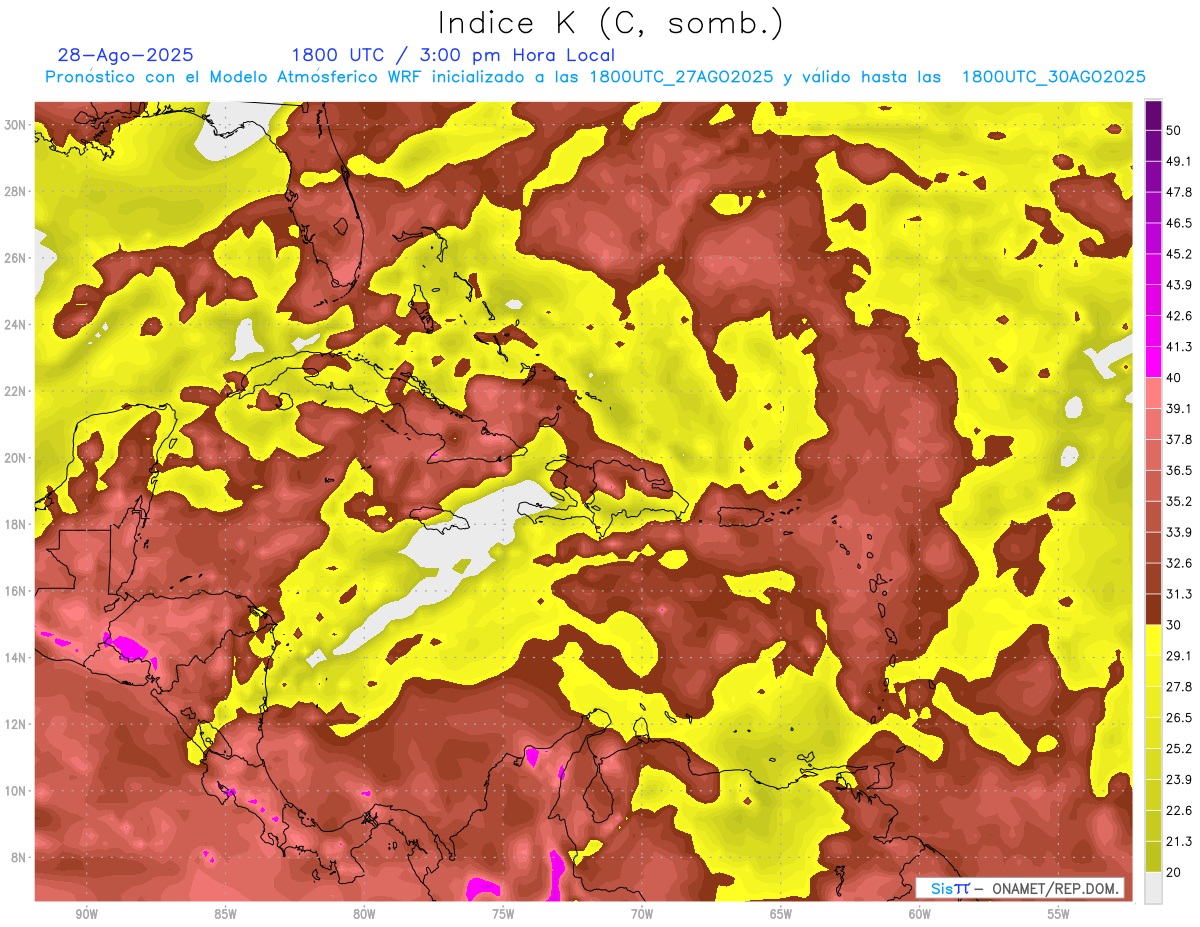The image size is (1200, 927).
Task: Click the colorbar value 29.1
Action: point(1179,655)
